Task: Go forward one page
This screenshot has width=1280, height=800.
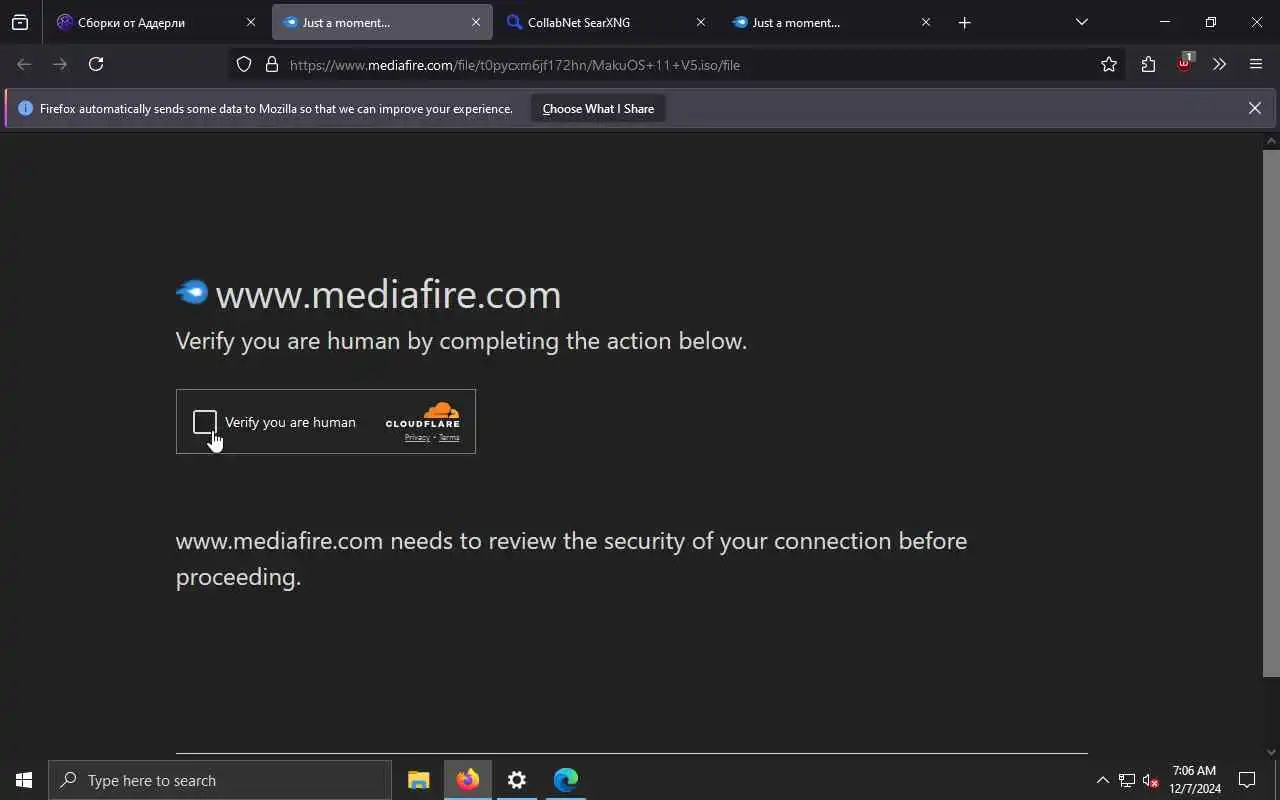Action: pos(60,64)
